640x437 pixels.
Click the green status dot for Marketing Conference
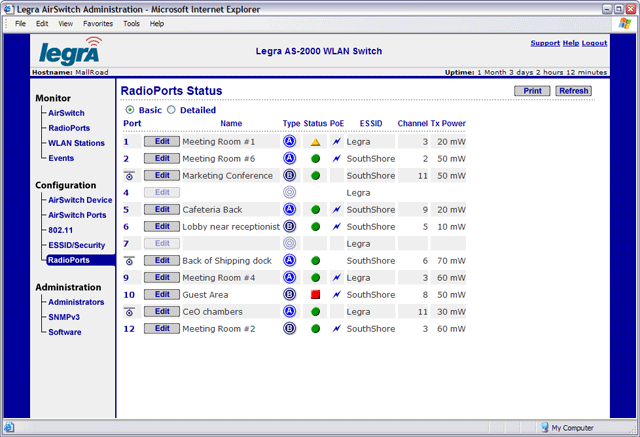tap(315, 176)
